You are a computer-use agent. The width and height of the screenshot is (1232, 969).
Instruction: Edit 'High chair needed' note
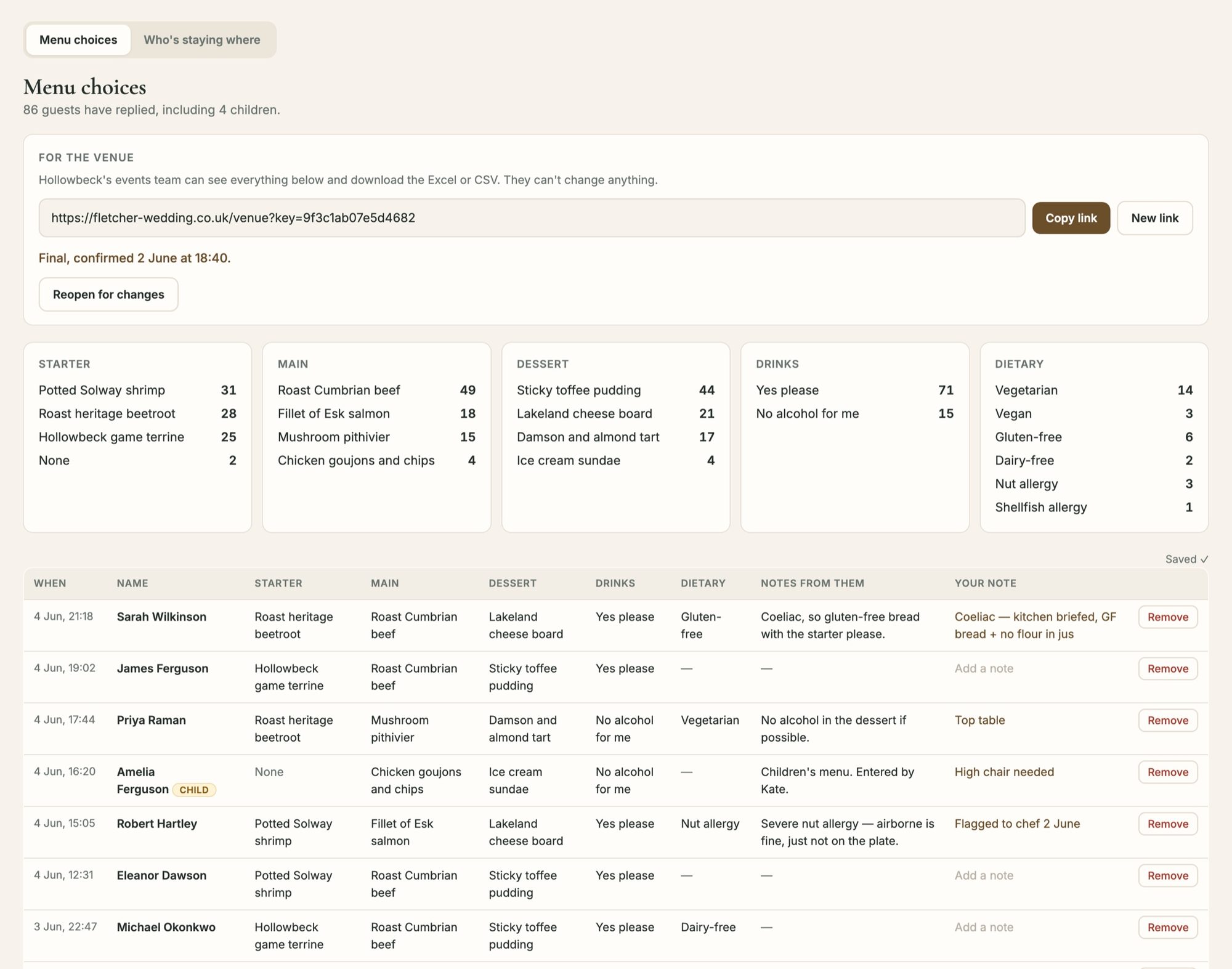(x=1004, y=772)
